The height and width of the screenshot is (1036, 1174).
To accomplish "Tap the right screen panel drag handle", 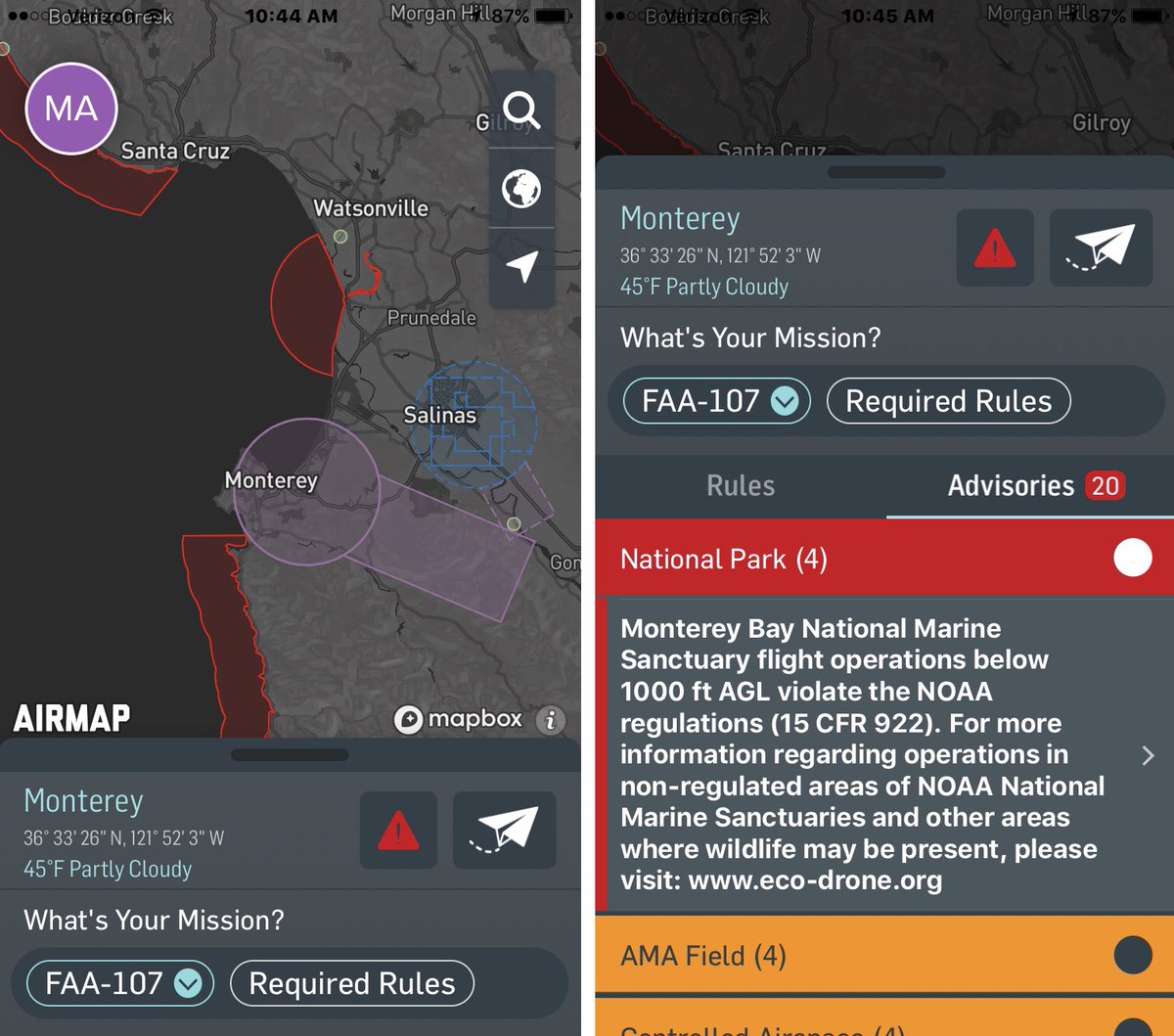I will (x=886, y=172).
